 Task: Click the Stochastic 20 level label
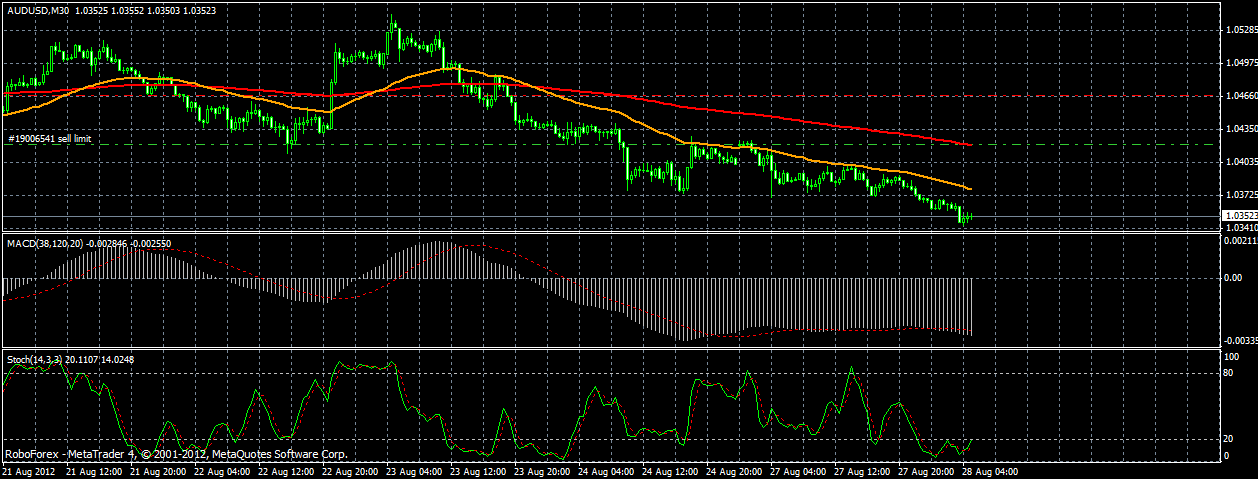[x=1230, y=439]
